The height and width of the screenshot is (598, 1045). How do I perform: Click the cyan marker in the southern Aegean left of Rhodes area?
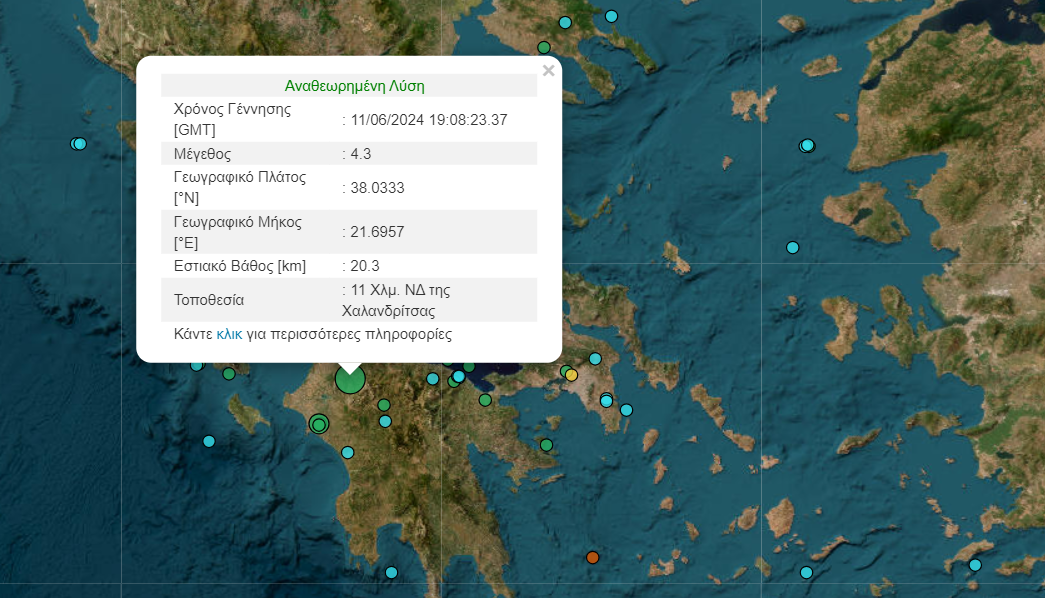(806, 573)
